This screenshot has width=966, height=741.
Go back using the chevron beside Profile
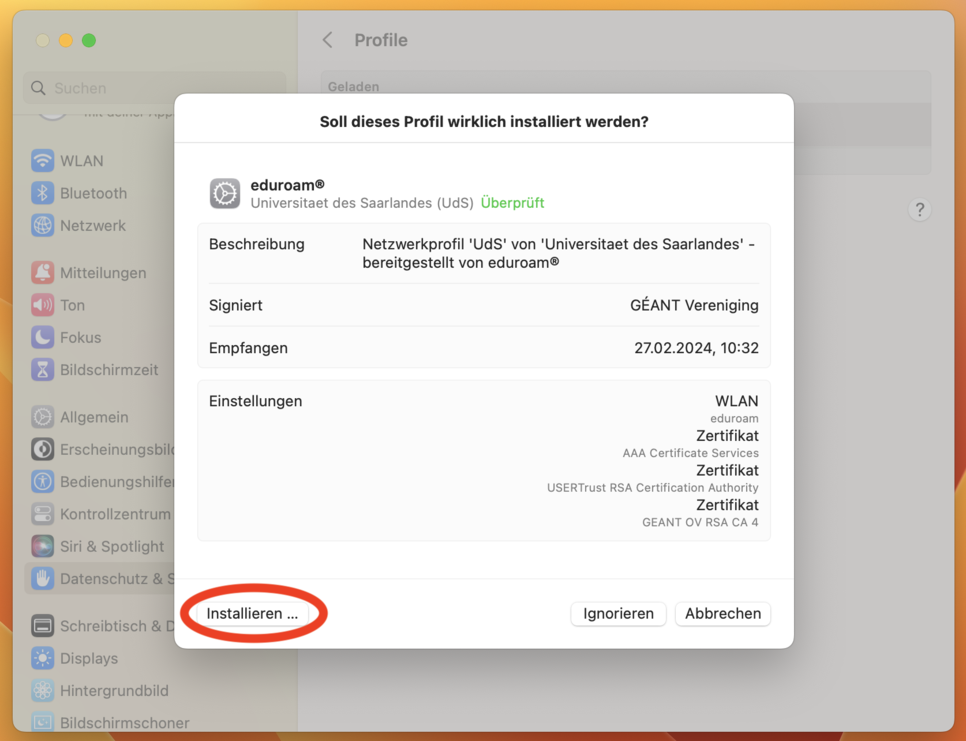(328, 40)
